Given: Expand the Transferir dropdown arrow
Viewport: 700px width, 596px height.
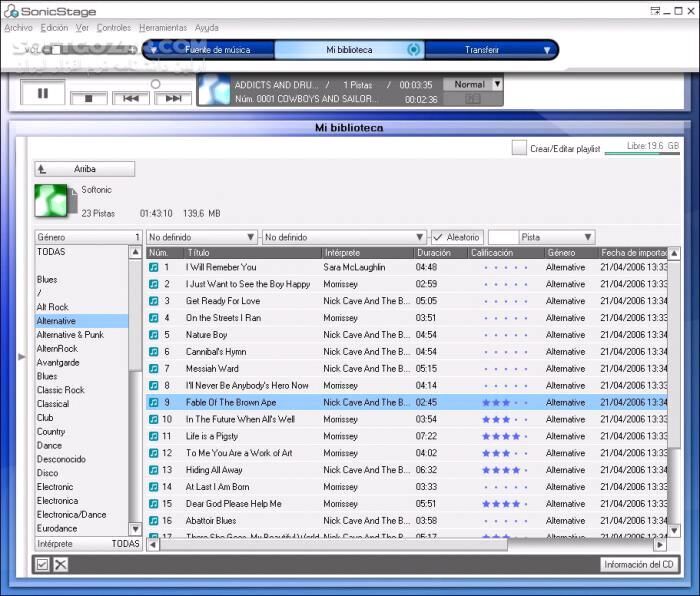Looking at the screenshot, I should [x=547, y=49].
